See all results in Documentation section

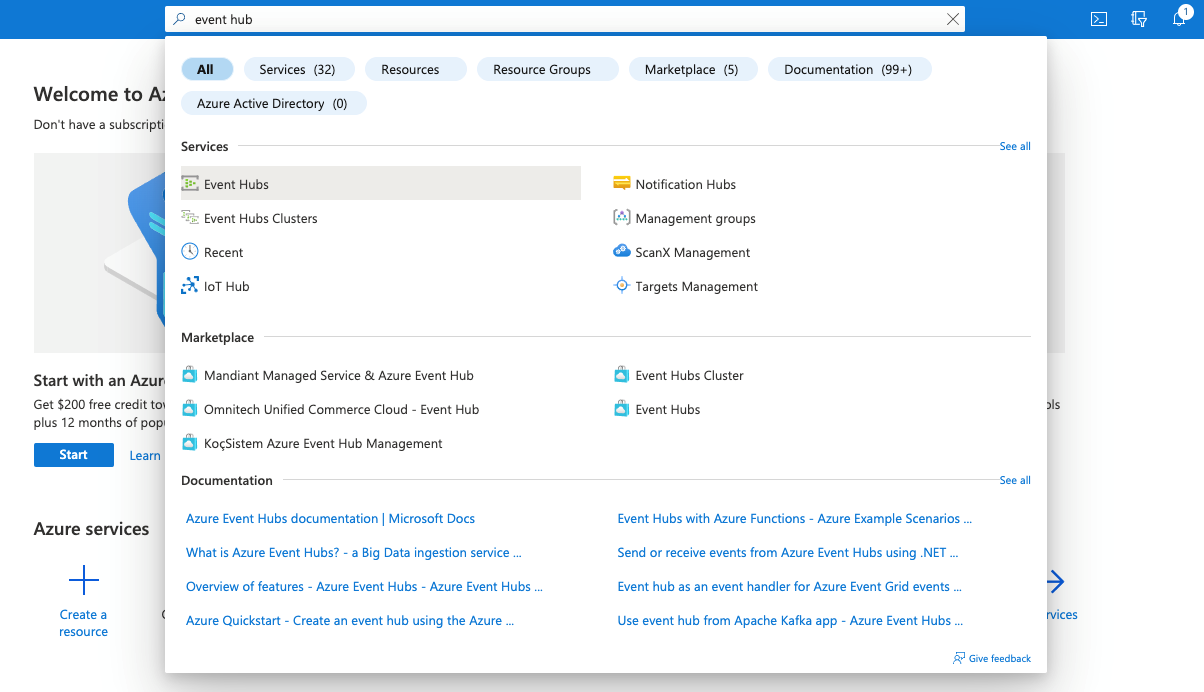1015,480
